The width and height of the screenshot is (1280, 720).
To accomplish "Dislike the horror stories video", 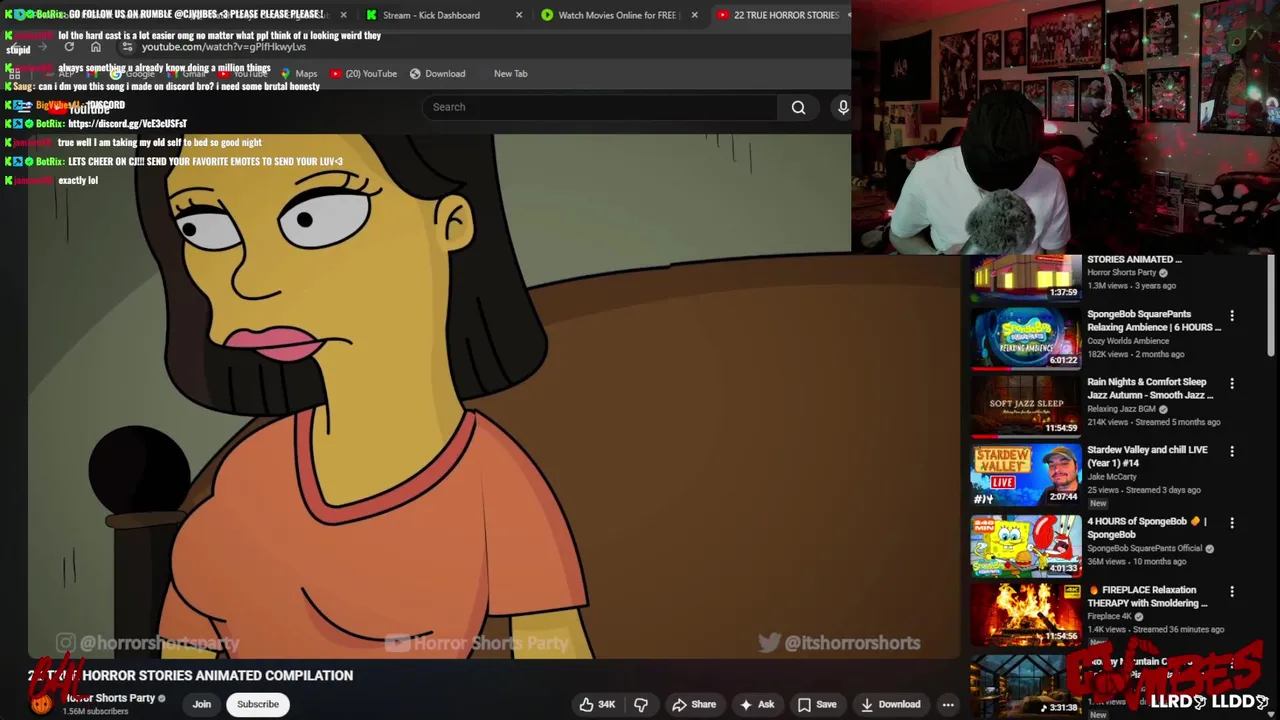I will [641, 704].
